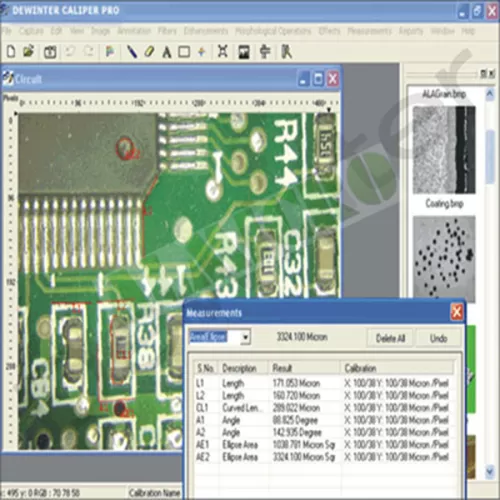Viewport: 500px width, 500px height.
Task: Click the thumbnail panel scroll-up arrow
Action: pos(490,94)
